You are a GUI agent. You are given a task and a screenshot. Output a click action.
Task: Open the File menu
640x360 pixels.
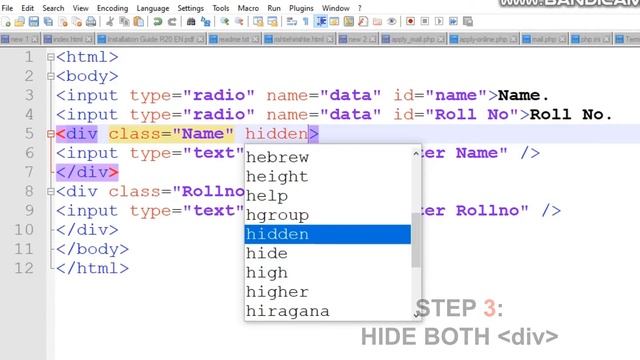tap(7, 8)
